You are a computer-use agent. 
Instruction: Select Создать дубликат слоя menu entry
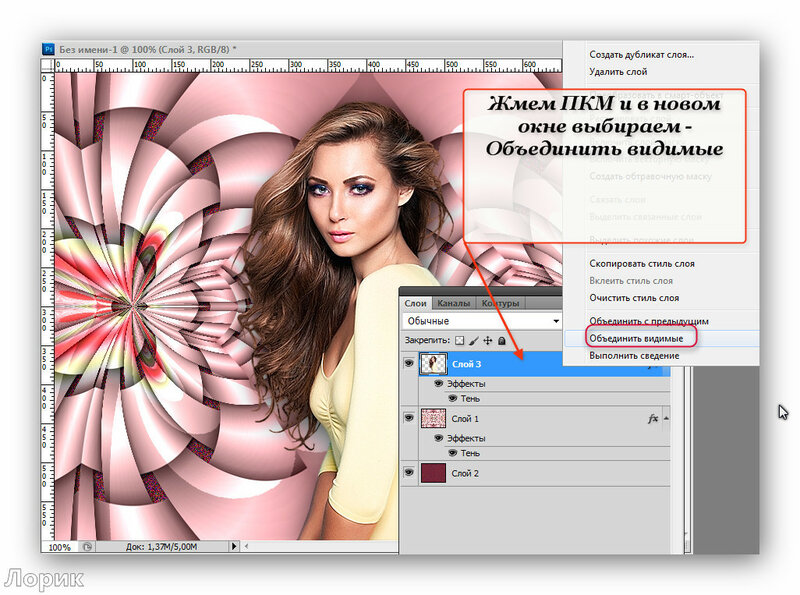pos(641,55)
